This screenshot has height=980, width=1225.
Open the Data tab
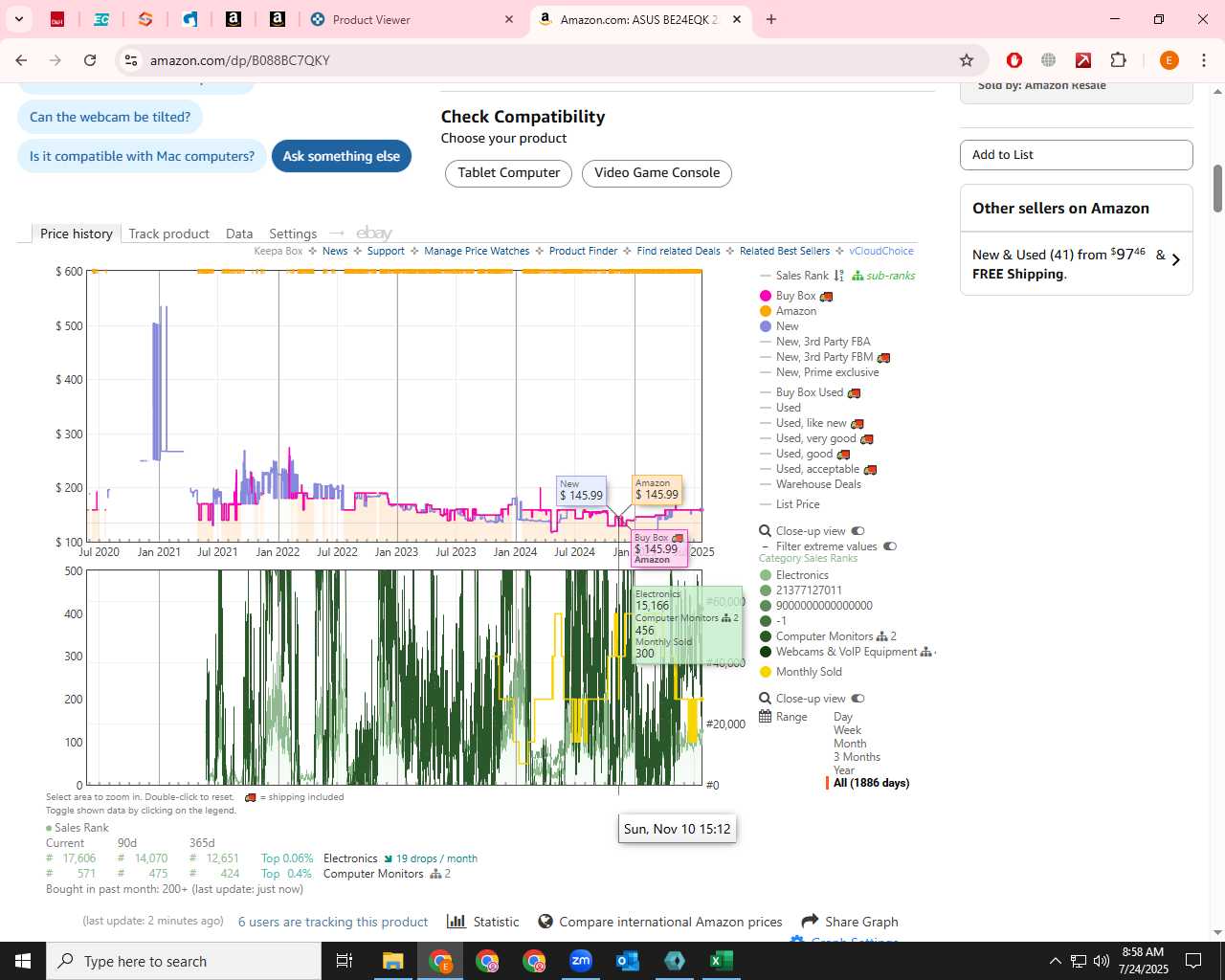(x=239, y=234)
